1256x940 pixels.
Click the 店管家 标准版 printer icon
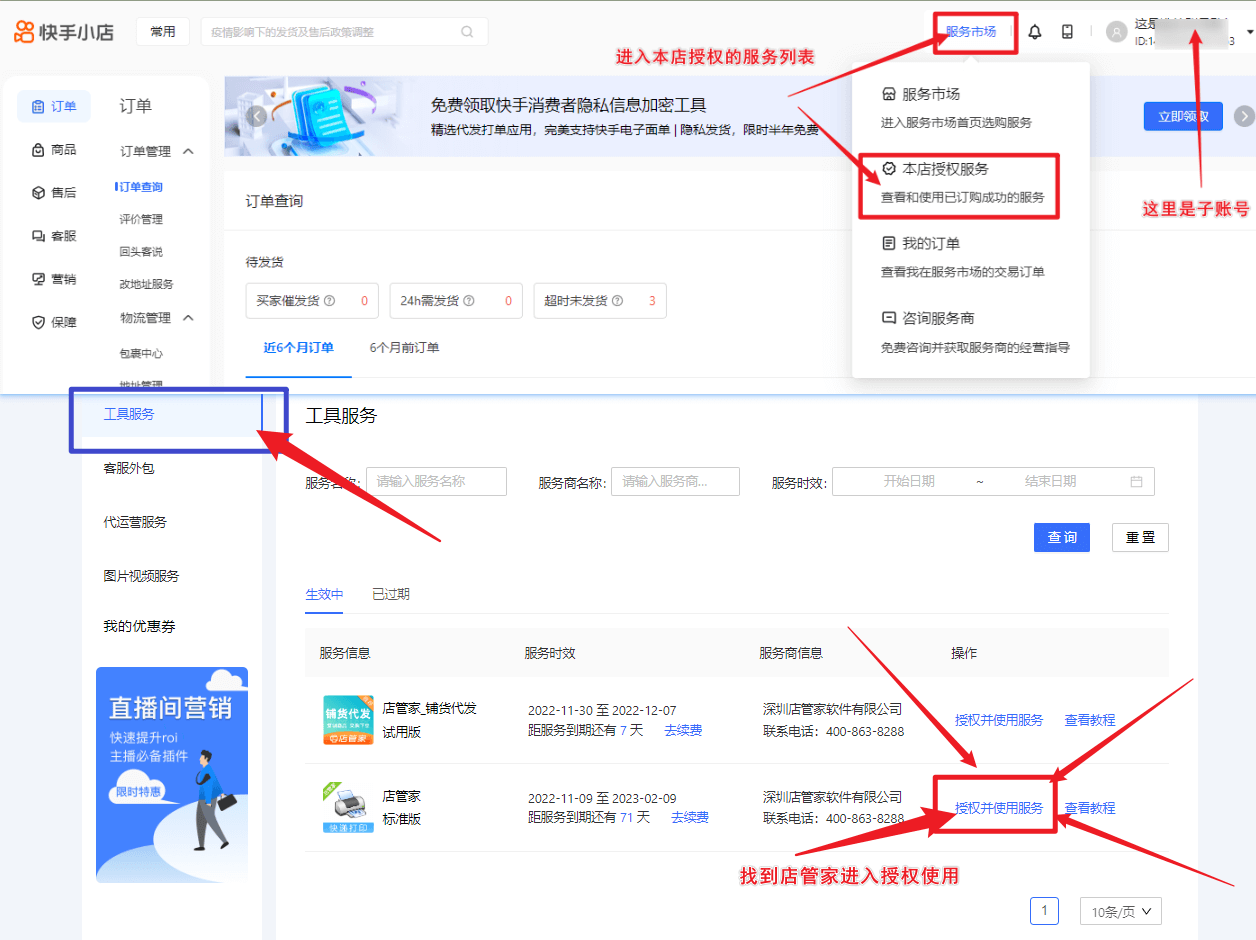click(x=348, y=808)
